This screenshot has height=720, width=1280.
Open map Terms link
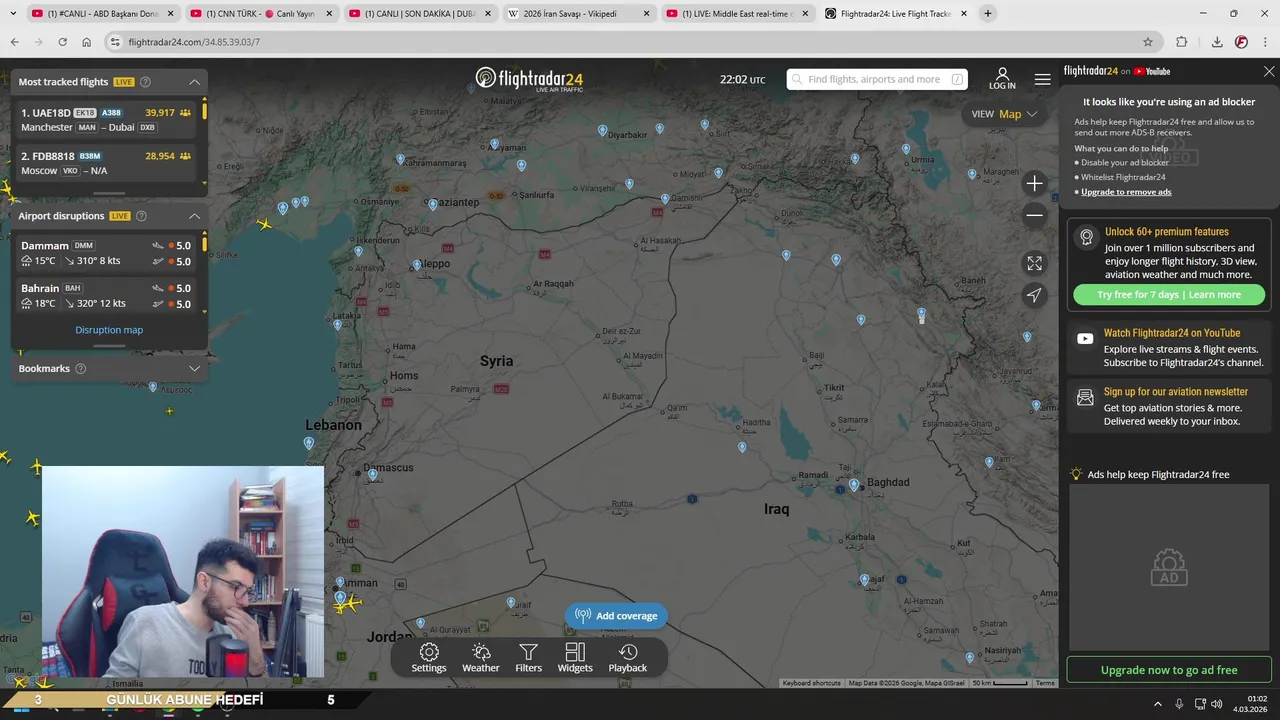point(1045,683)
